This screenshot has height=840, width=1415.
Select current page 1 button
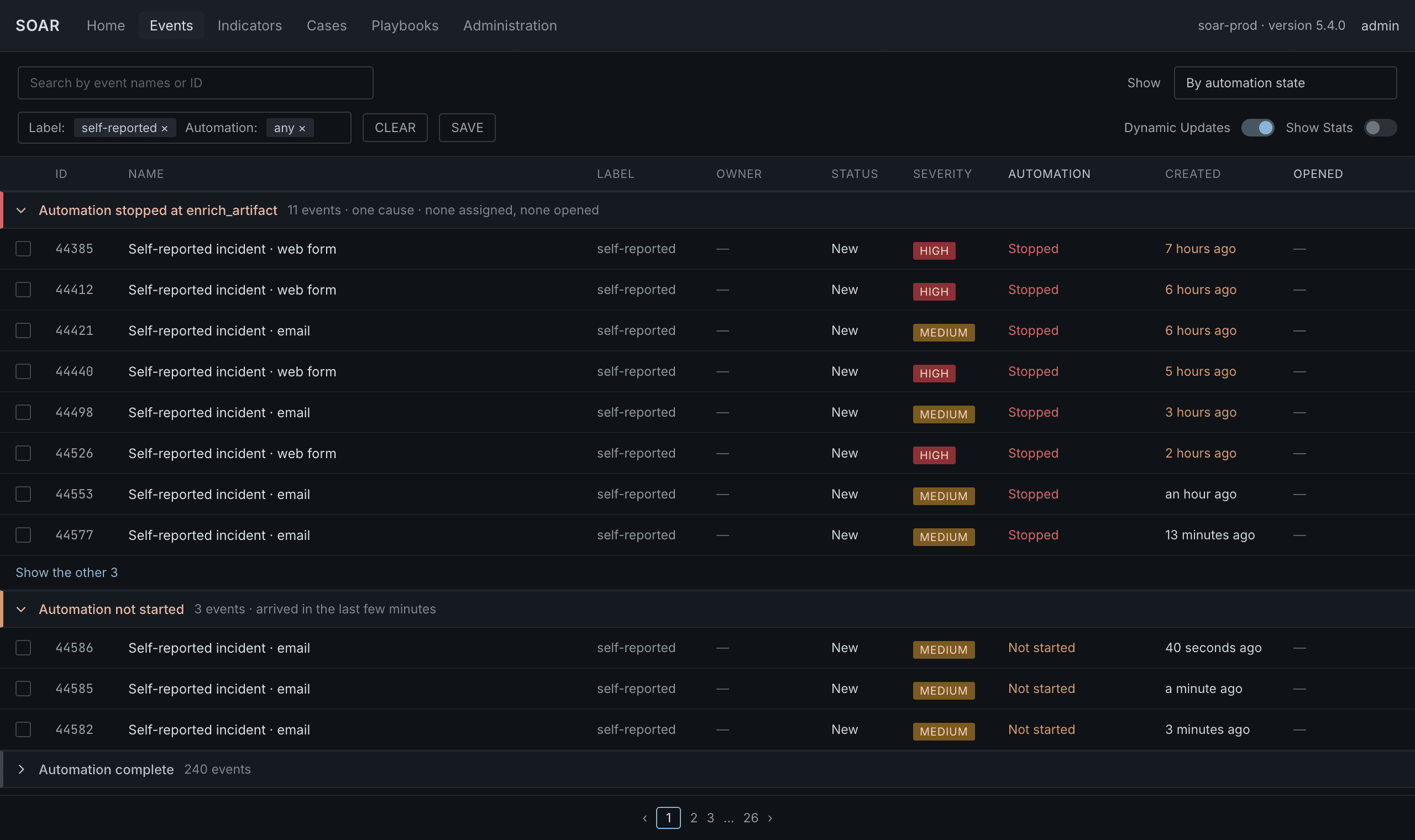point(668,818)
